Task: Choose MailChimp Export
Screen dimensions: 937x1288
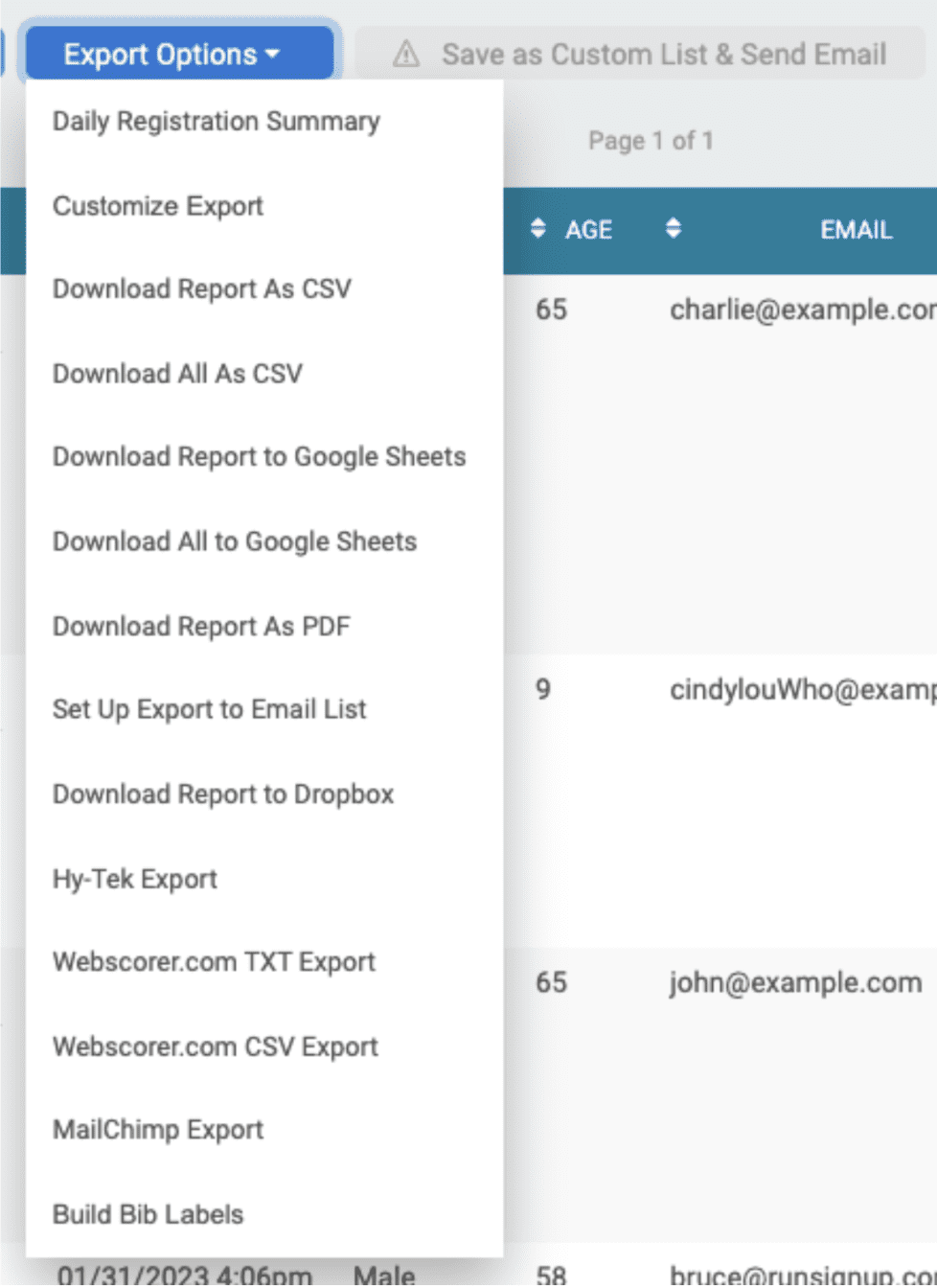Action: tap(157, 1130)
